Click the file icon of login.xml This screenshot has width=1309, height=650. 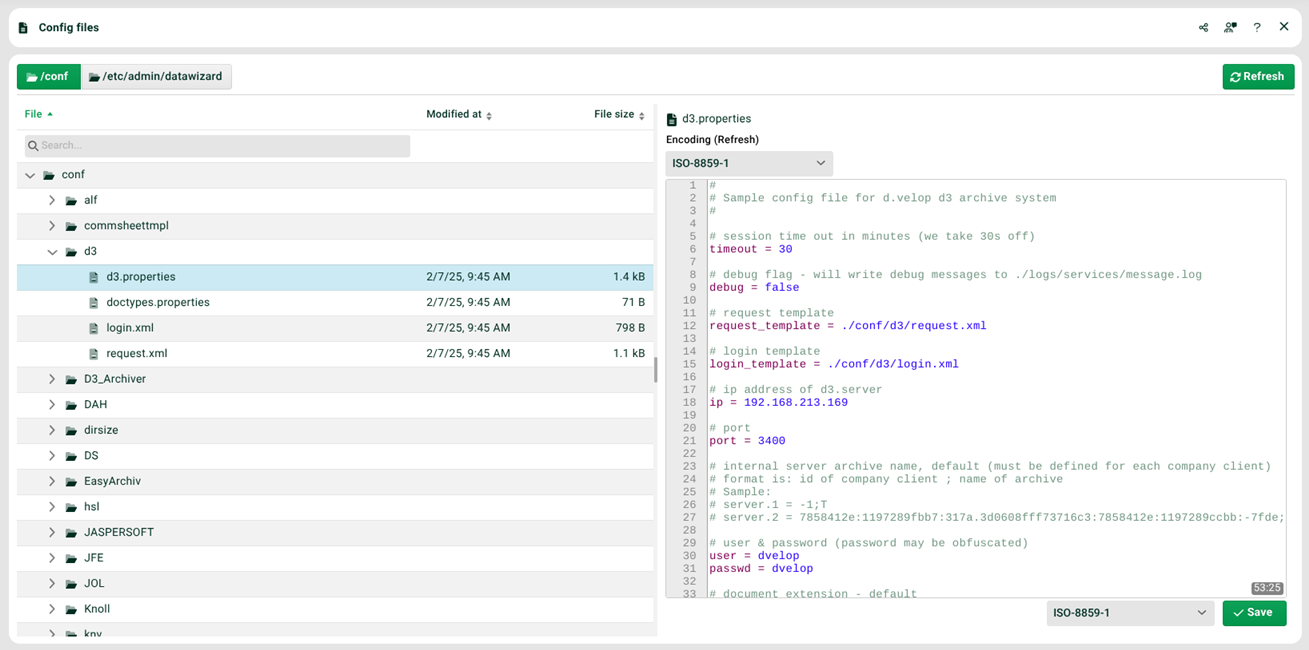pyautogui.click(x=94, y=328)
